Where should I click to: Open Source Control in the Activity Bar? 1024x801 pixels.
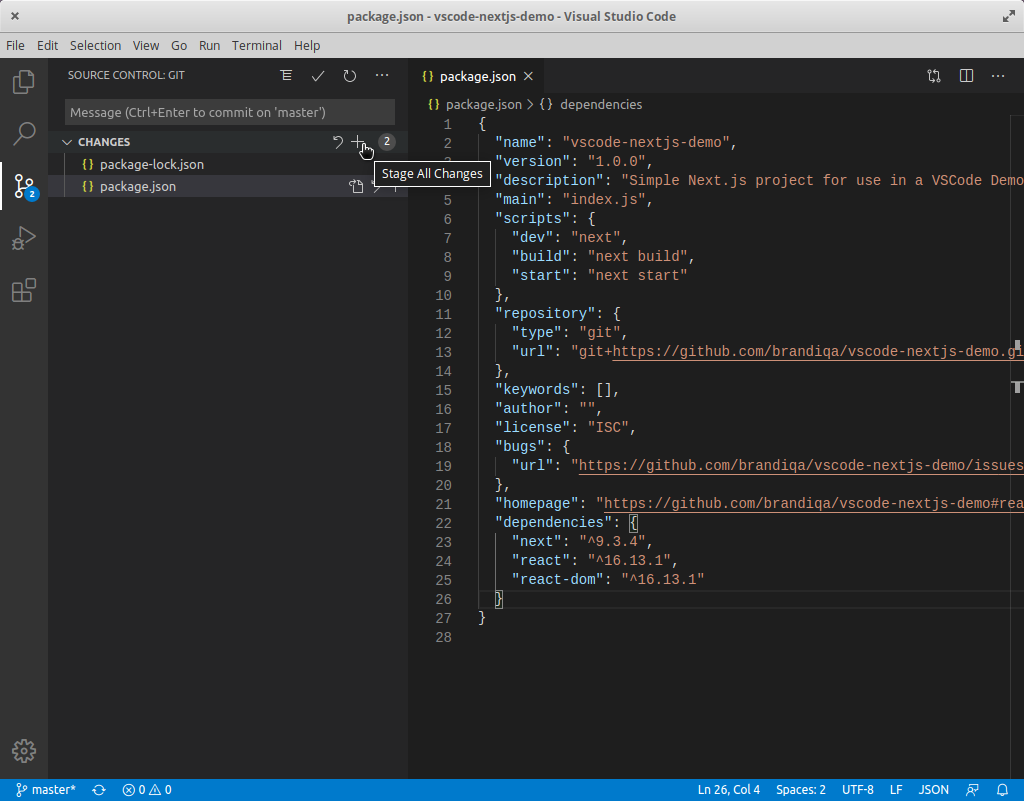tap(23, 186)
